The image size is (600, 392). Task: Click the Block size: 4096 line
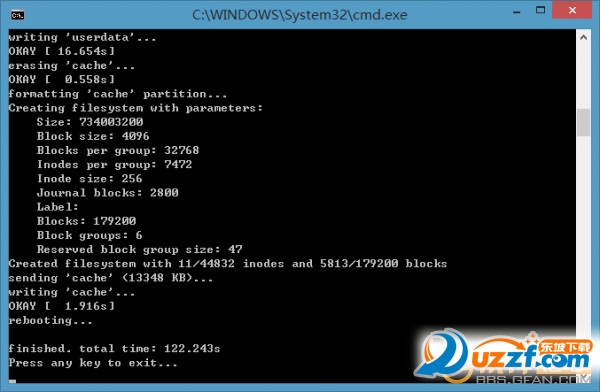[93, 136]
